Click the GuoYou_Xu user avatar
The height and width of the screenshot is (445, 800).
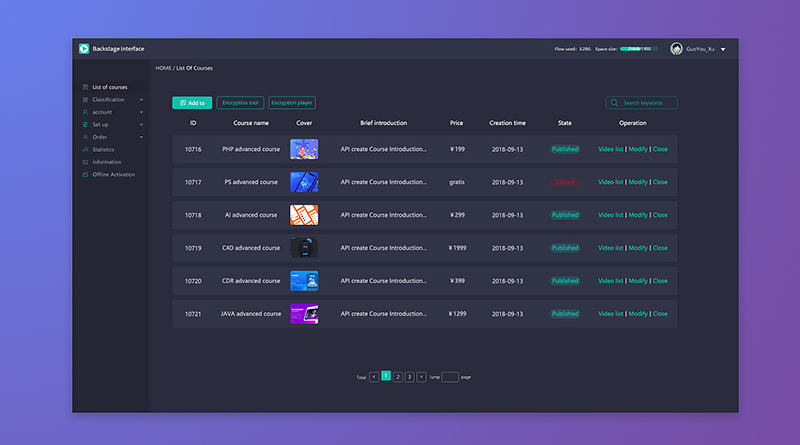677,48
